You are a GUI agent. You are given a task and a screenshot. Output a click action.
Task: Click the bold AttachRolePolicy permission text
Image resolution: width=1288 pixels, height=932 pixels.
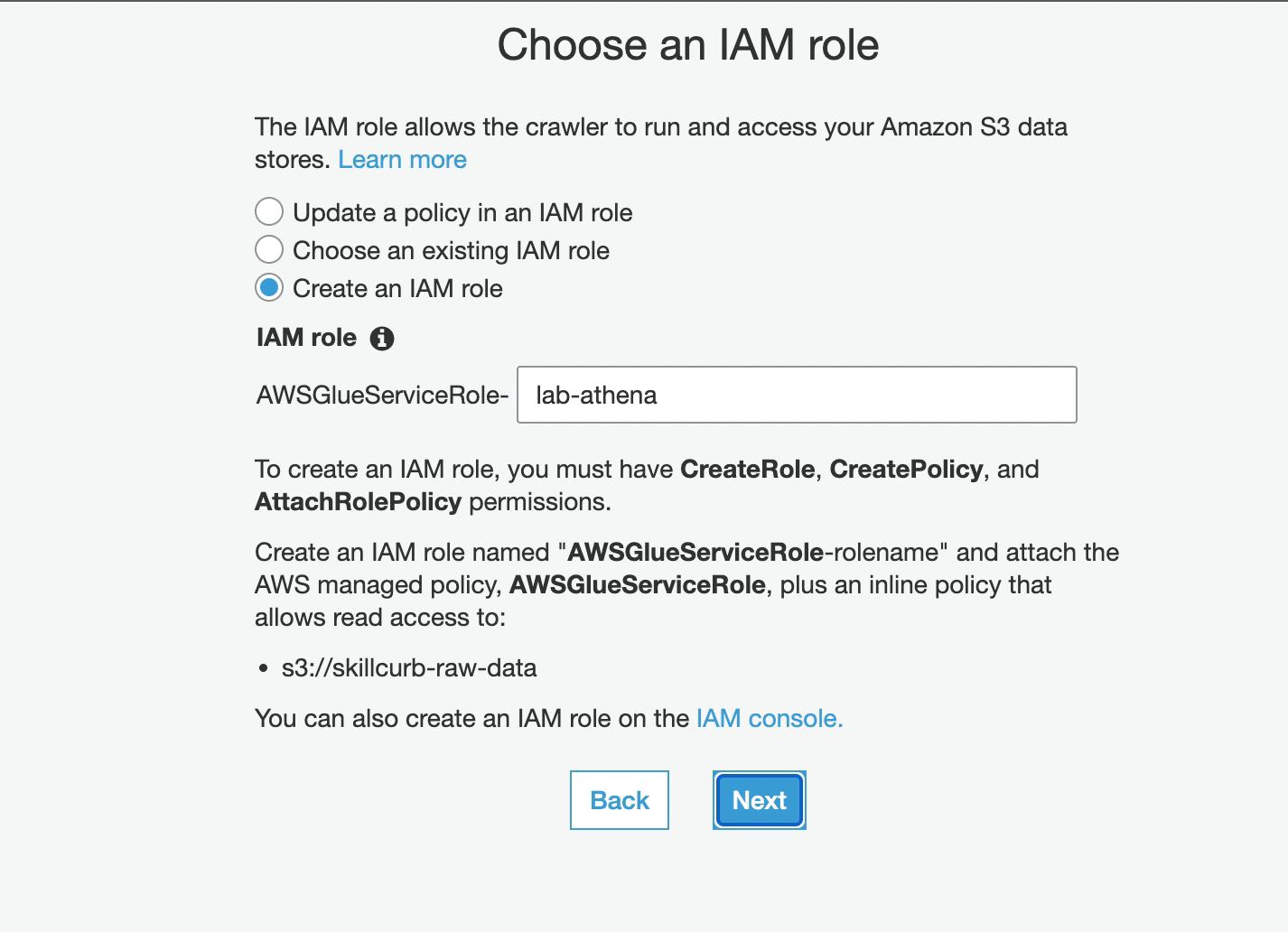358,502
